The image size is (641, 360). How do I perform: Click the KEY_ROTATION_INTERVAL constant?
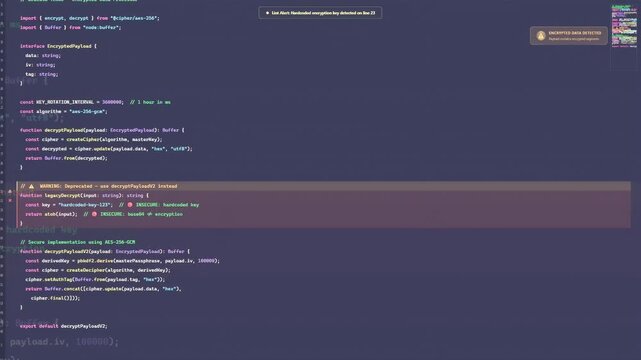[x=65, y=102]
